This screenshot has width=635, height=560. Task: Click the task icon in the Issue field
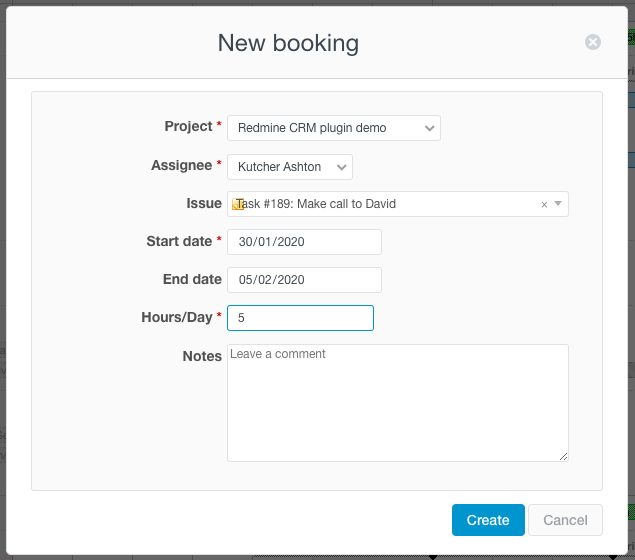238,204
